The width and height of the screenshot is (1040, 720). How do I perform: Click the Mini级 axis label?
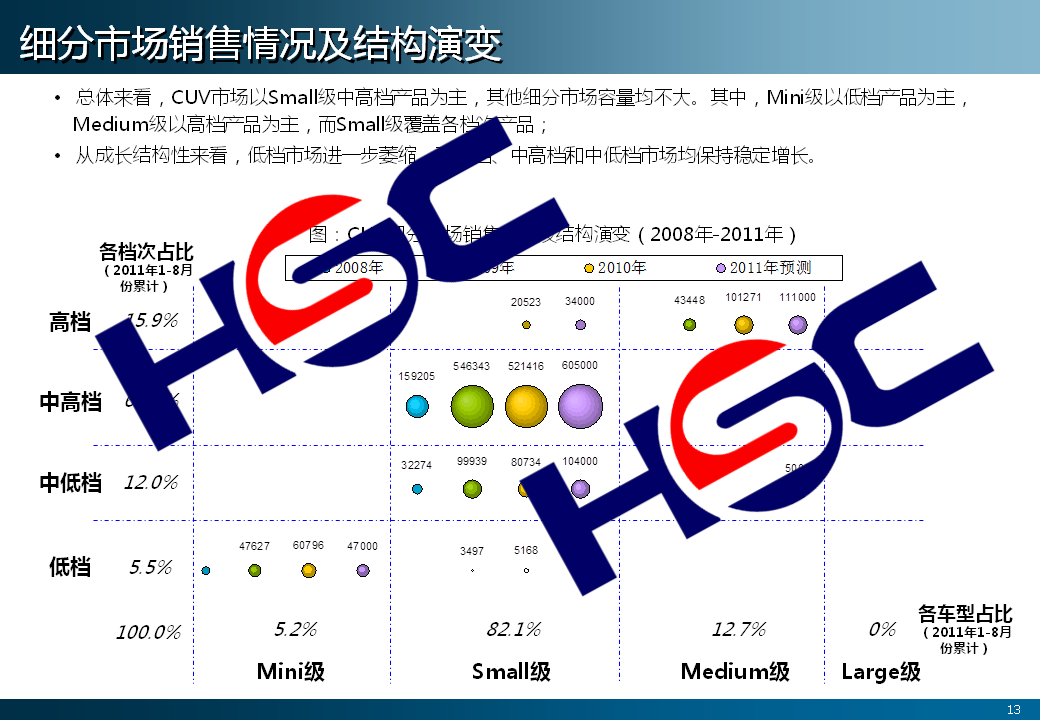click(x=291, y=671)
